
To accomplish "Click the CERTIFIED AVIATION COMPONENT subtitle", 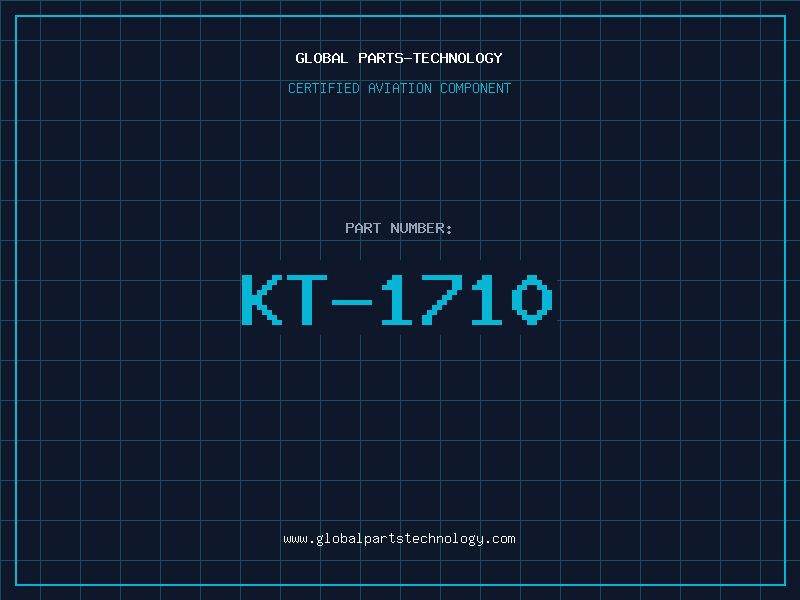I will (399, 88).
